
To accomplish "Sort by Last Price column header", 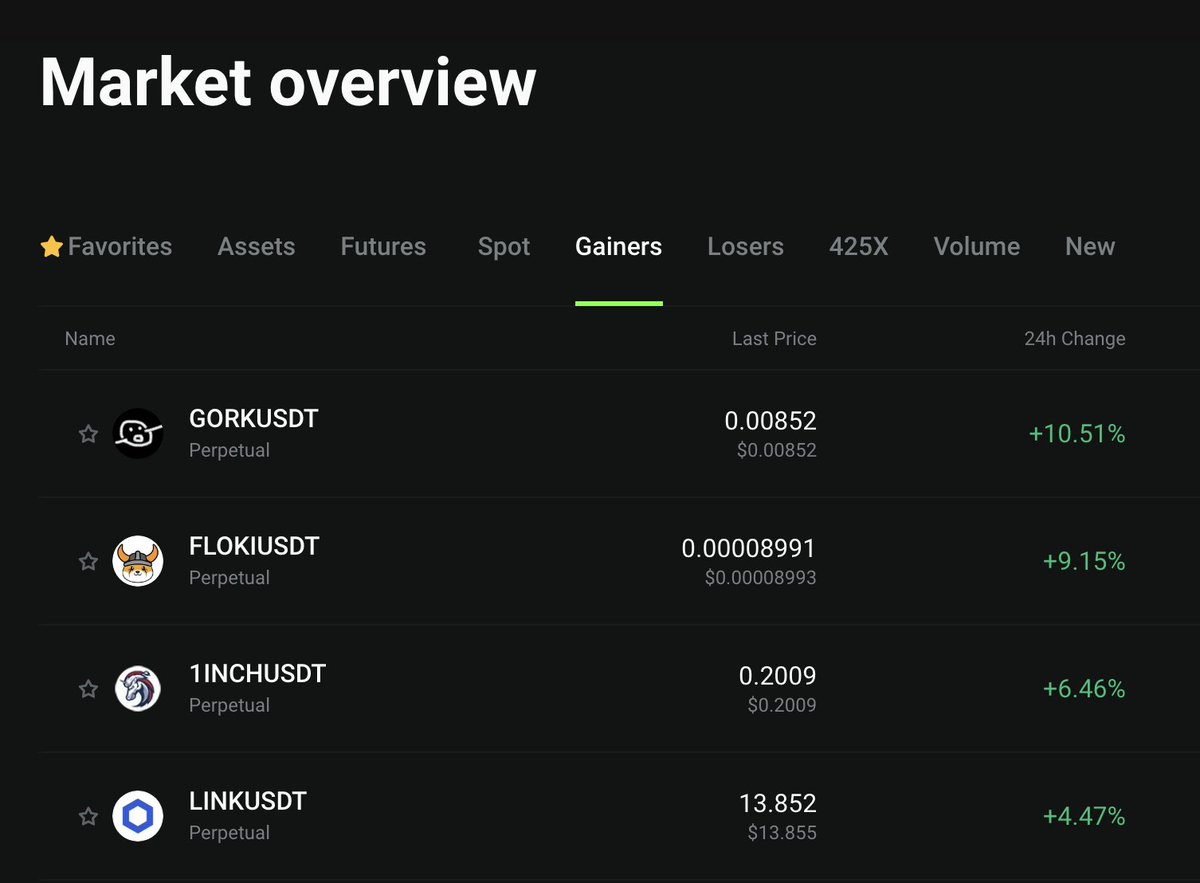I will click(x=774, y=339).
